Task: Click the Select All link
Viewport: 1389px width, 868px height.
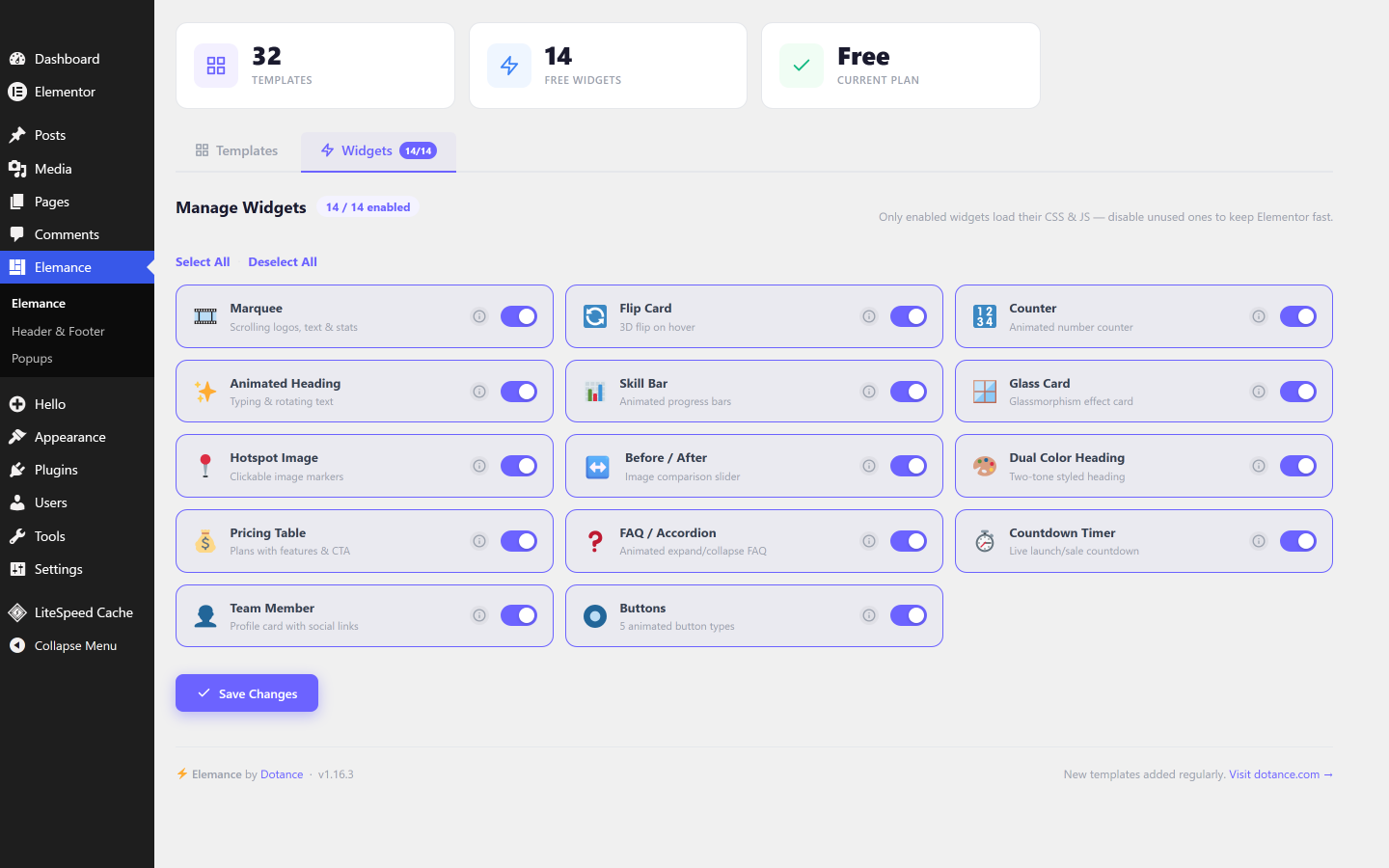Action: 203,262
